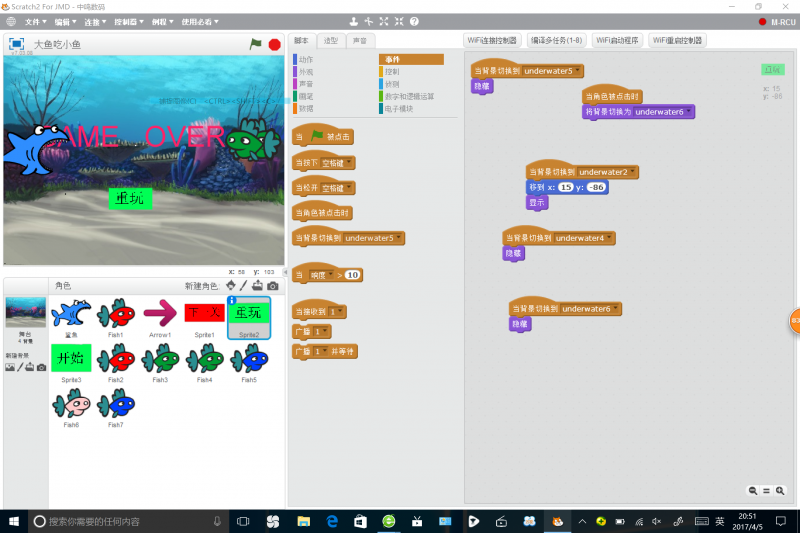Open the 文件 menu
Viewport: 800px width, 533px height.
tap(35, 22)
